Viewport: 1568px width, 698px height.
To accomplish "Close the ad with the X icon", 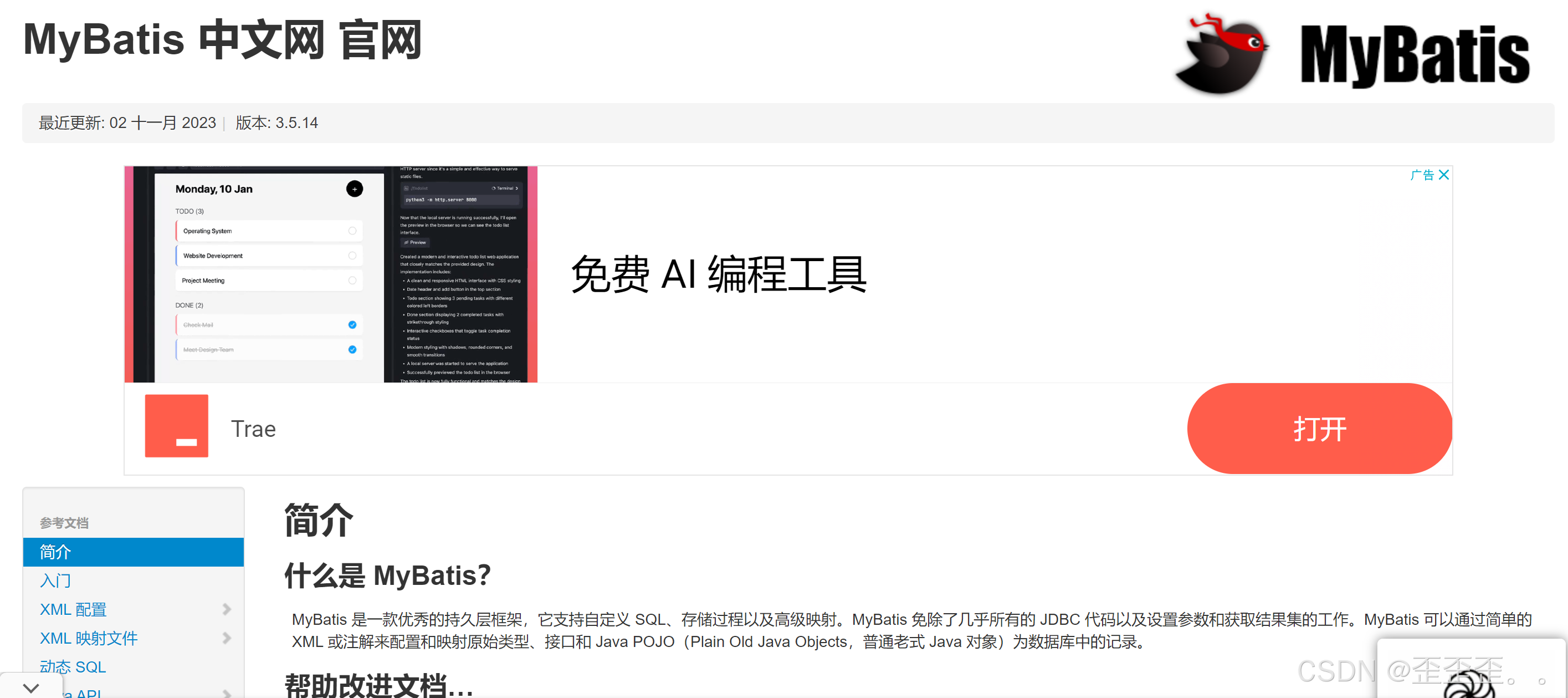I will (1443, 175).
